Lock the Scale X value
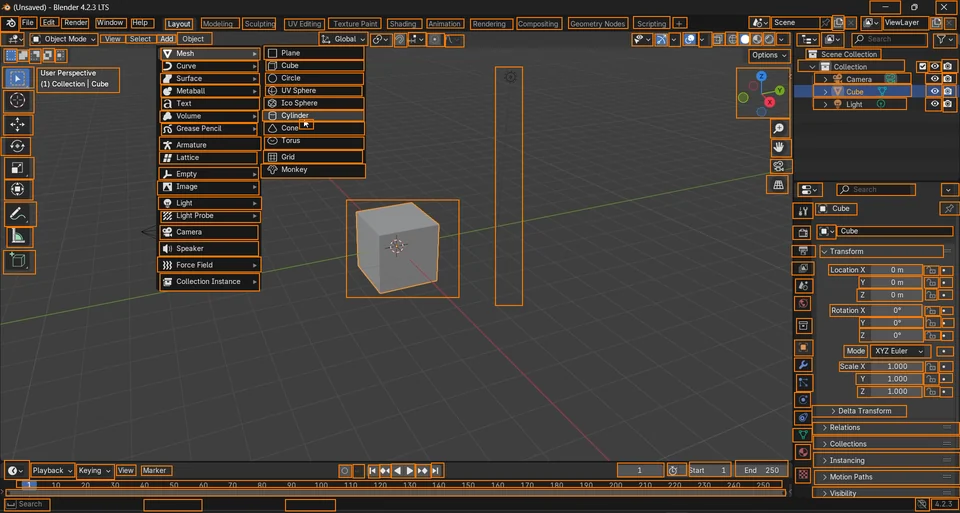The image size is (960, 513). tap(931, 367)
